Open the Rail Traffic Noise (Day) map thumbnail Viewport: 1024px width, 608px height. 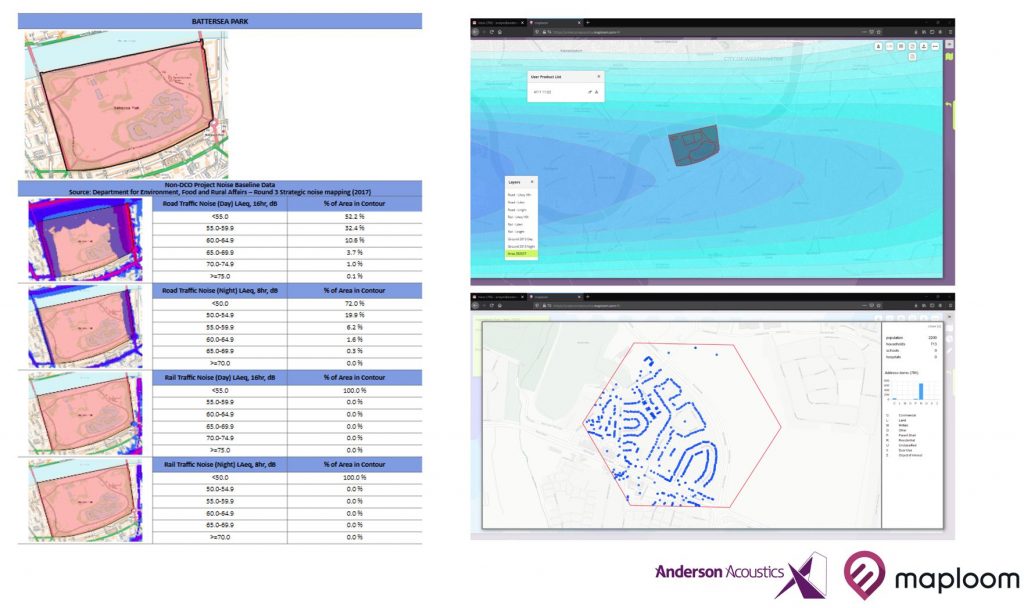coord(85,413)
